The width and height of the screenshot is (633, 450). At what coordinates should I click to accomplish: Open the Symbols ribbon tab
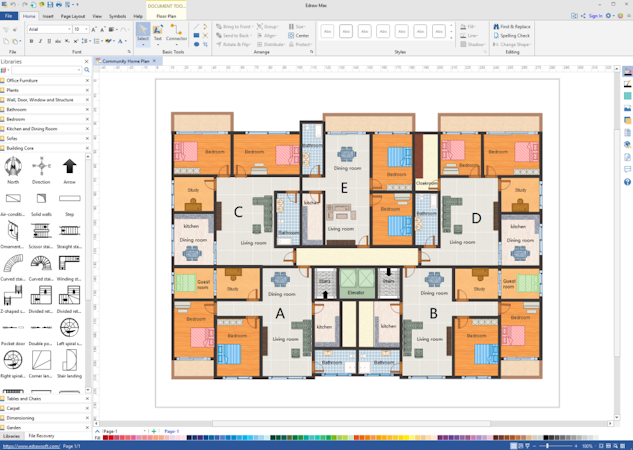[117, 16]
